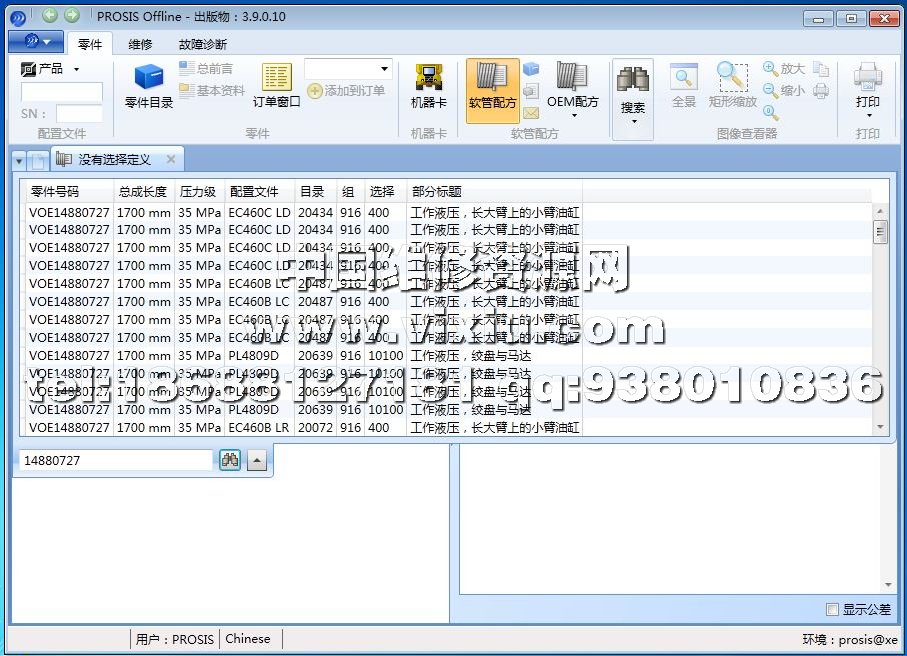
Task: Switch to the 维修 ribbon tab
Action: (140, 44)
